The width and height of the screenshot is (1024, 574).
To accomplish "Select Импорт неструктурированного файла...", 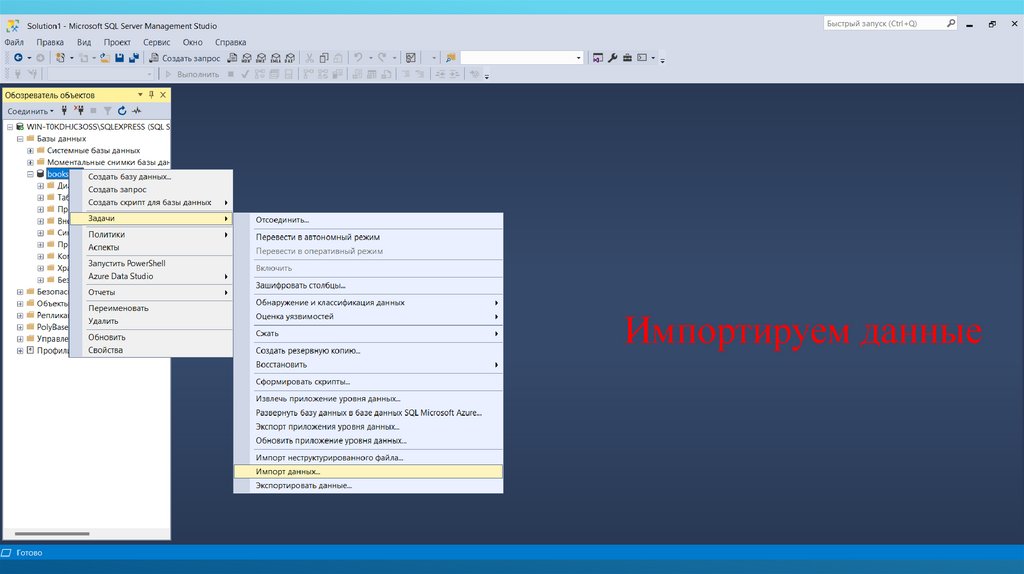I will 368,458.
